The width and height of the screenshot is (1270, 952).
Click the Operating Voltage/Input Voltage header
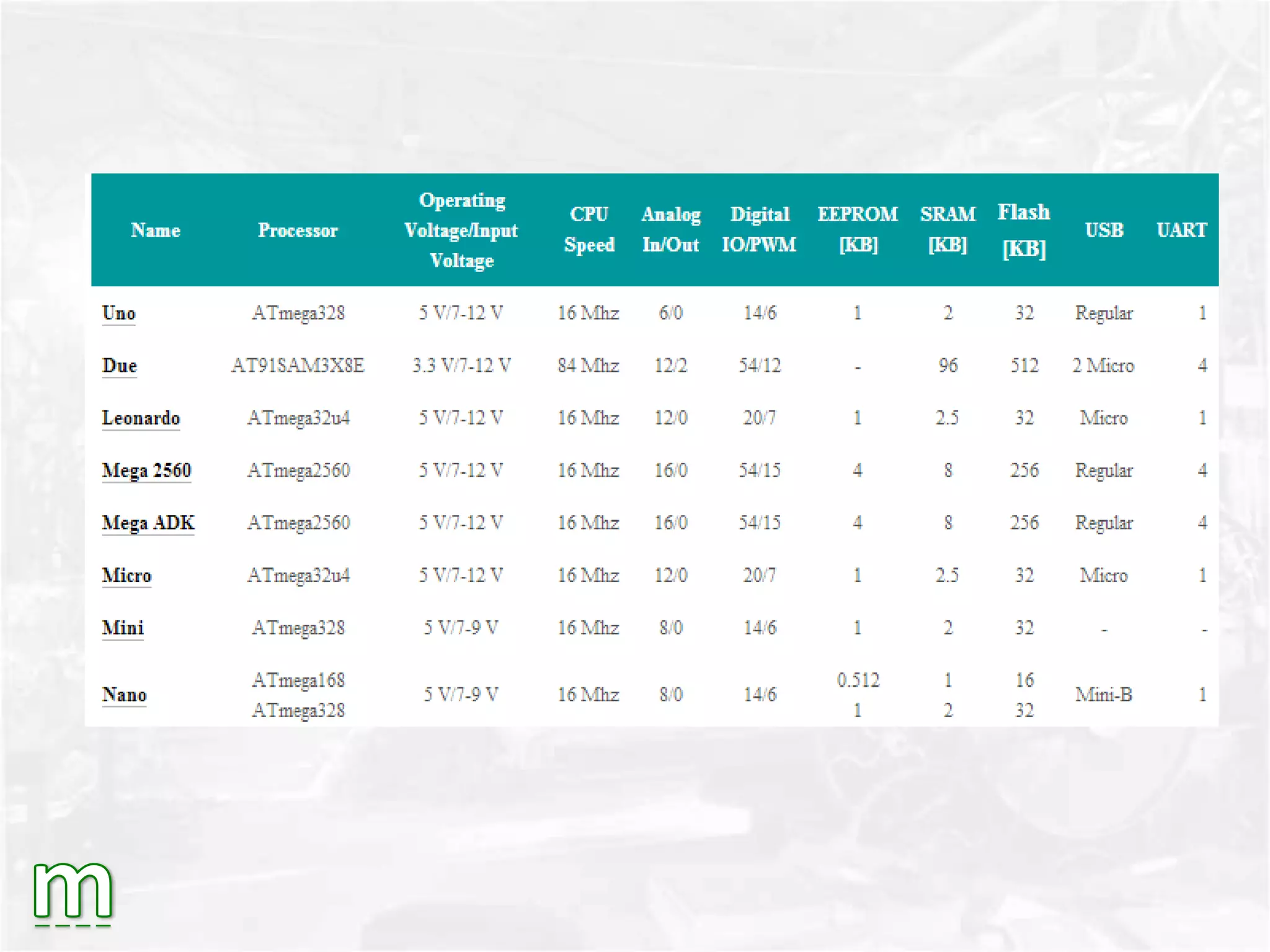pos(461,230)
